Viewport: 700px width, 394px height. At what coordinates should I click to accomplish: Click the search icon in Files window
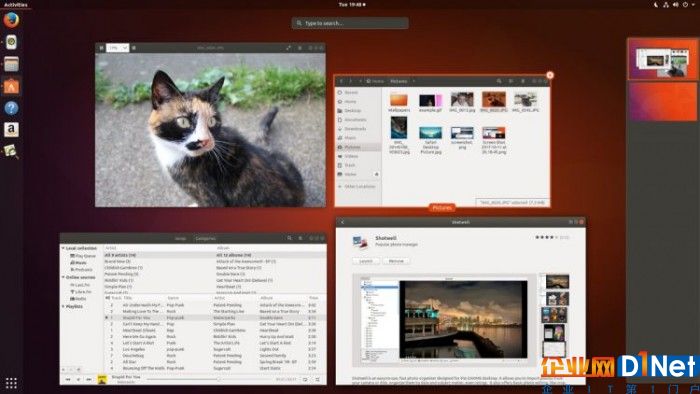click(x=499, y=81)
